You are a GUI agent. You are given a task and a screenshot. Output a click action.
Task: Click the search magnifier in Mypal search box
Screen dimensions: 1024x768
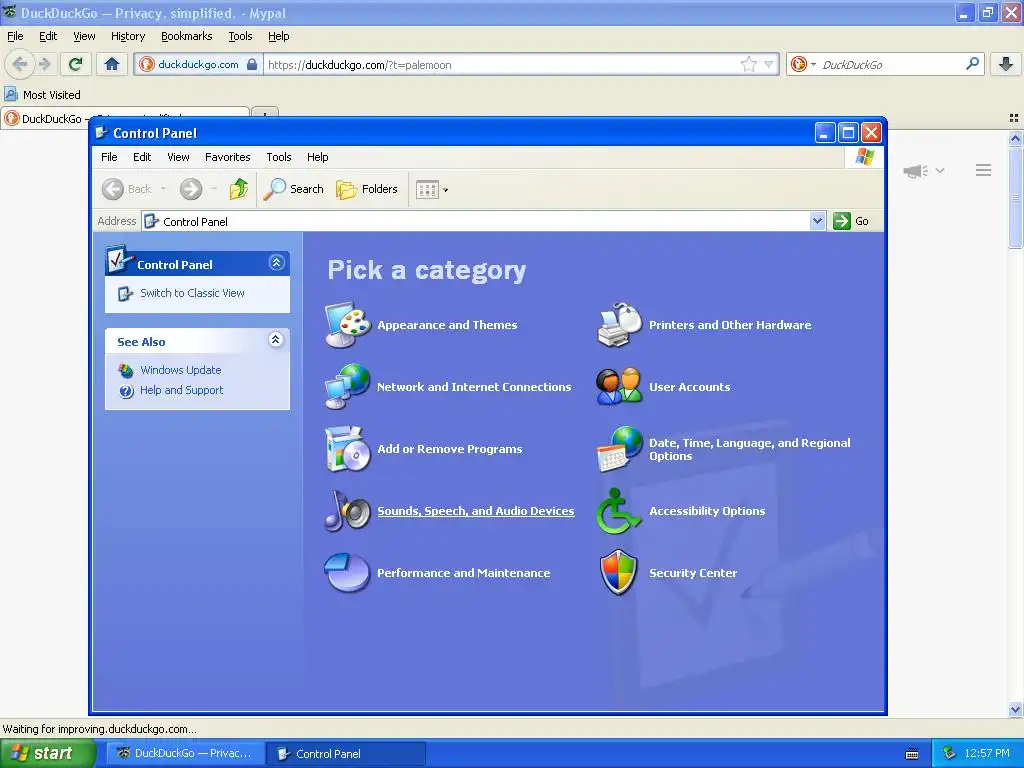(x=972, y=64)
